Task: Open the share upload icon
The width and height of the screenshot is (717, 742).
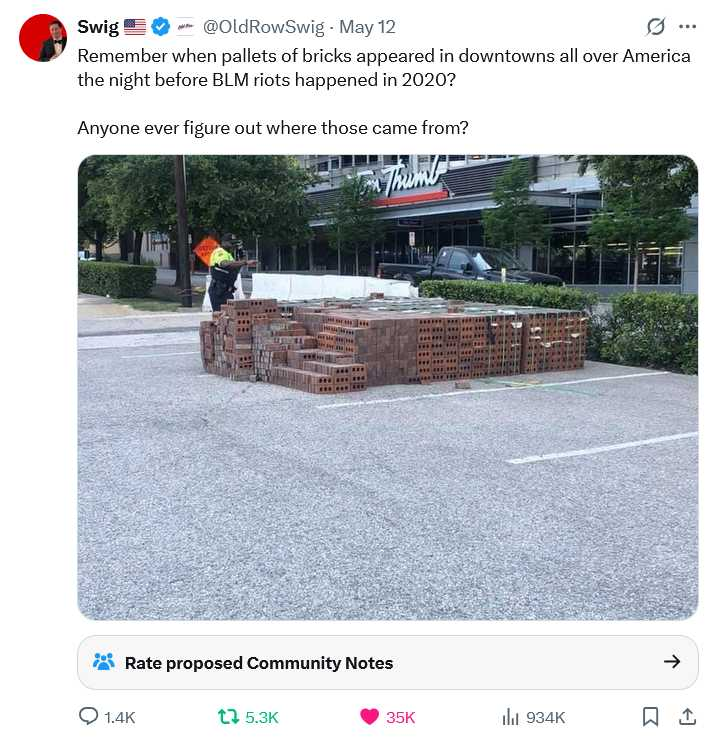Action: point(687,716)
